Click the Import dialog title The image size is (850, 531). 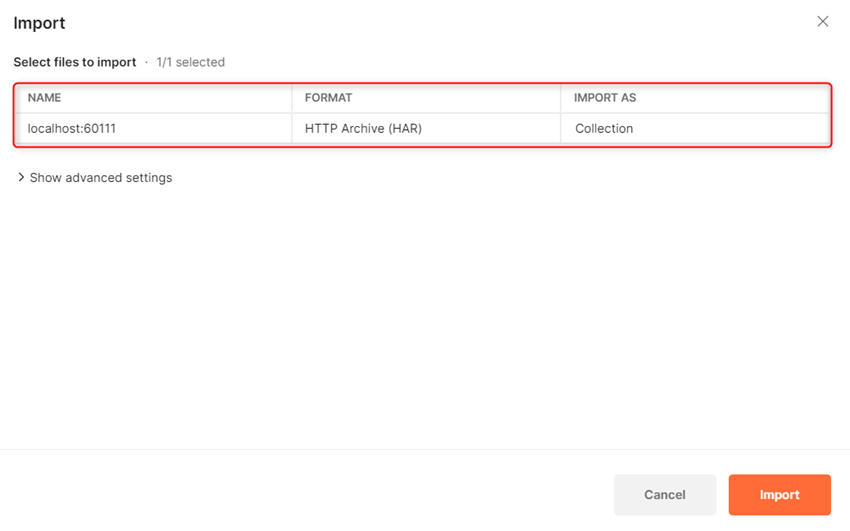pyautogui.click(x=39, y=22)
